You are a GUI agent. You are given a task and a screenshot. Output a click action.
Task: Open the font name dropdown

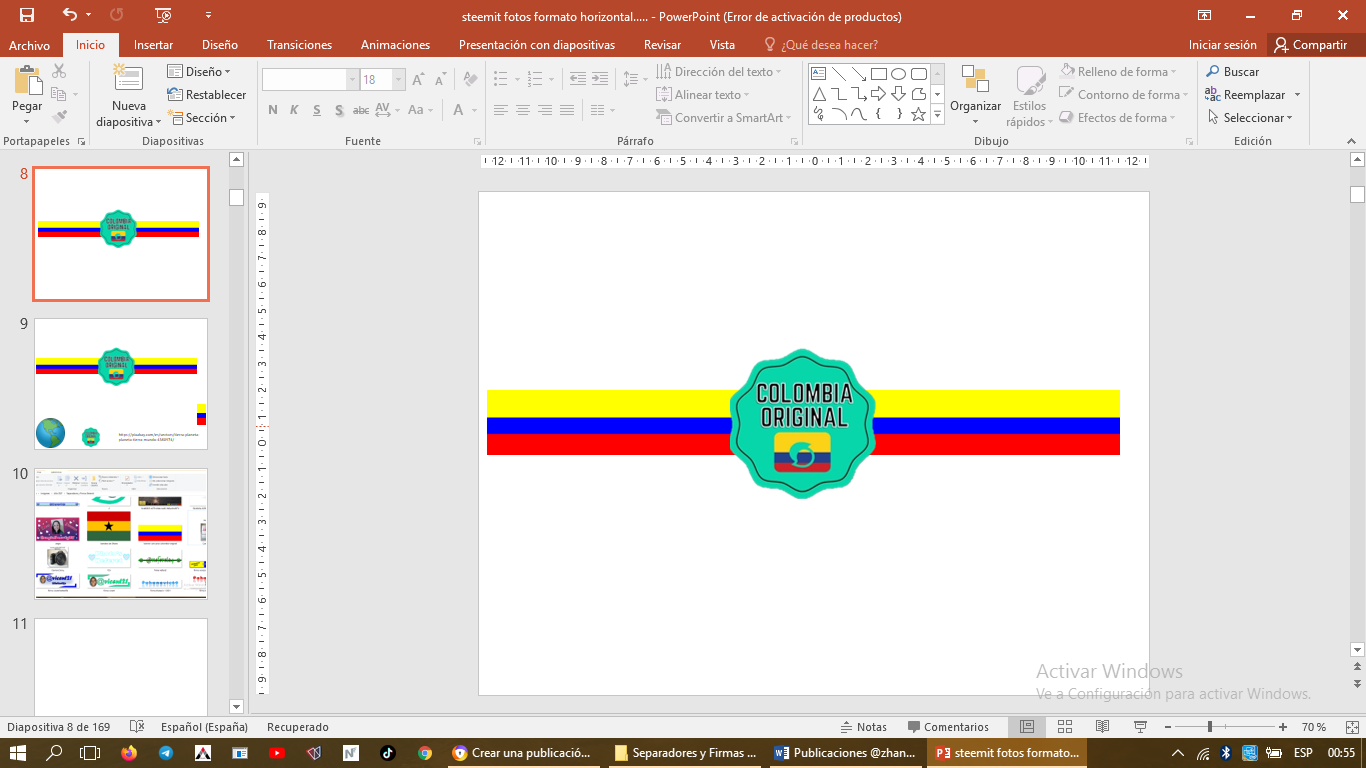click(352, 80)
